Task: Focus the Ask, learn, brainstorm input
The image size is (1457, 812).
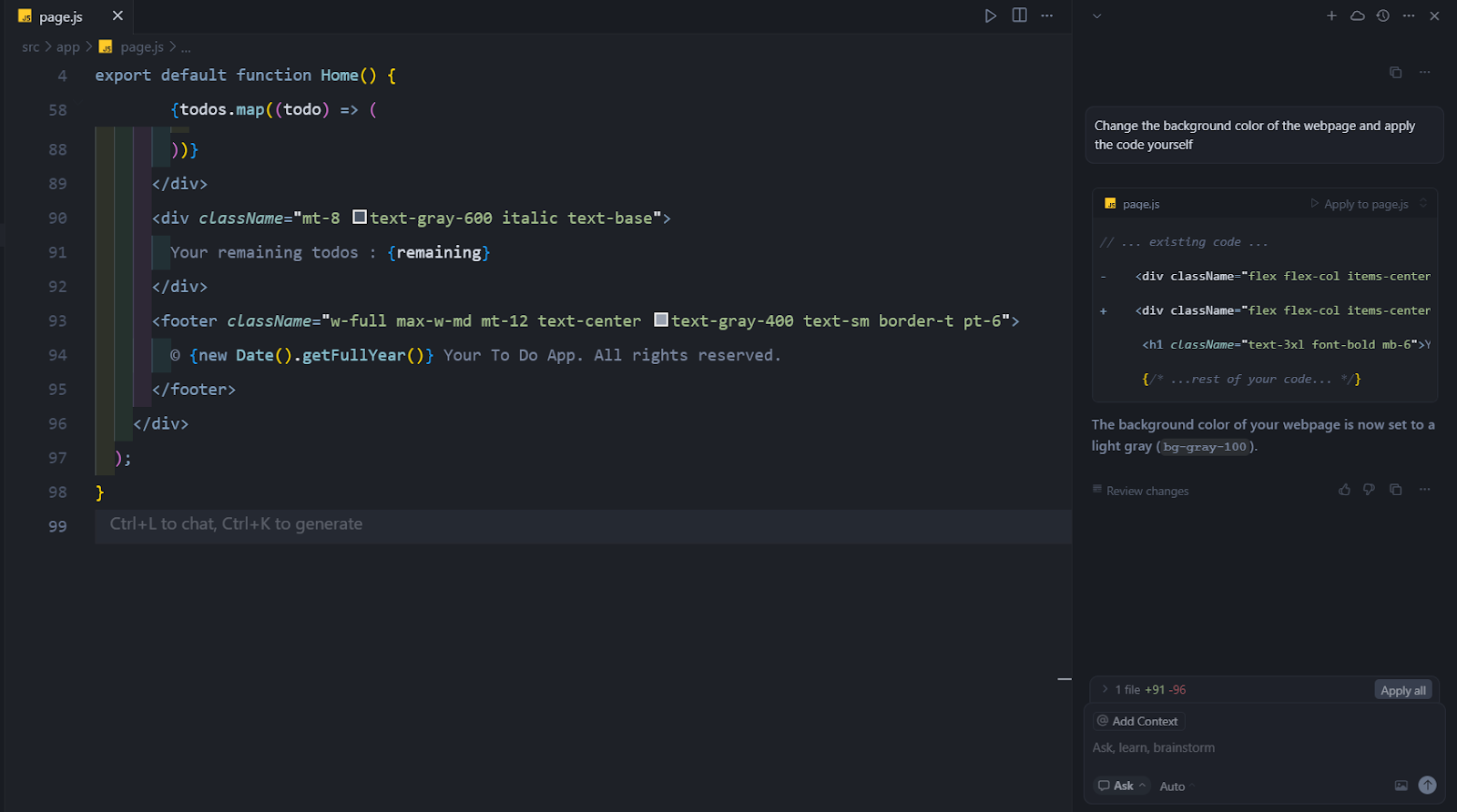Action: pos(1264,747)
